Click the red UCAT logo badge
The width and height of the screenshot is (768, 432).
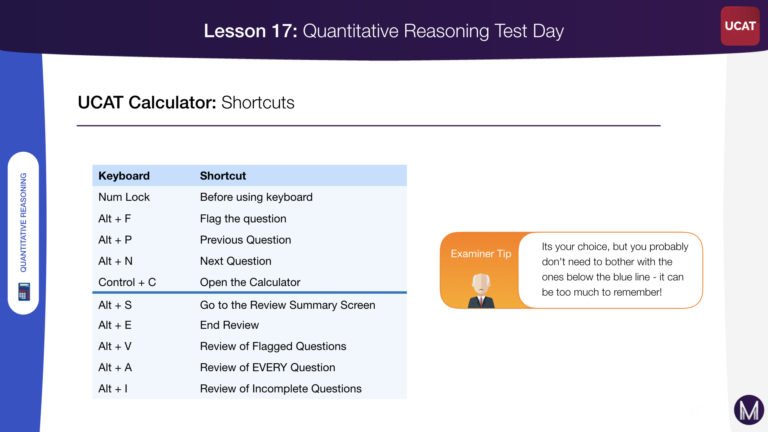[740, 26]
